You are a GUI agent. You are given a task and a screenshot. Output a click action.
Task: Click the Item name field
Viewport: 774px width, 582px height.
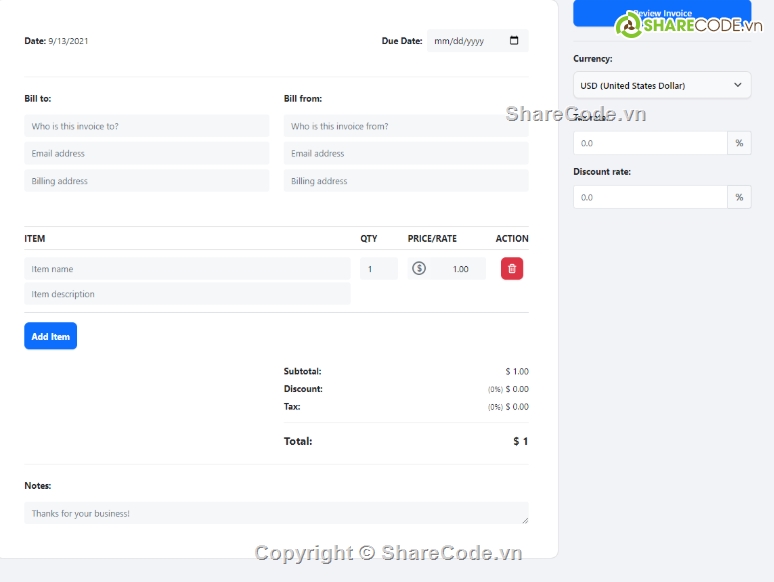click(x=187, y=269)
